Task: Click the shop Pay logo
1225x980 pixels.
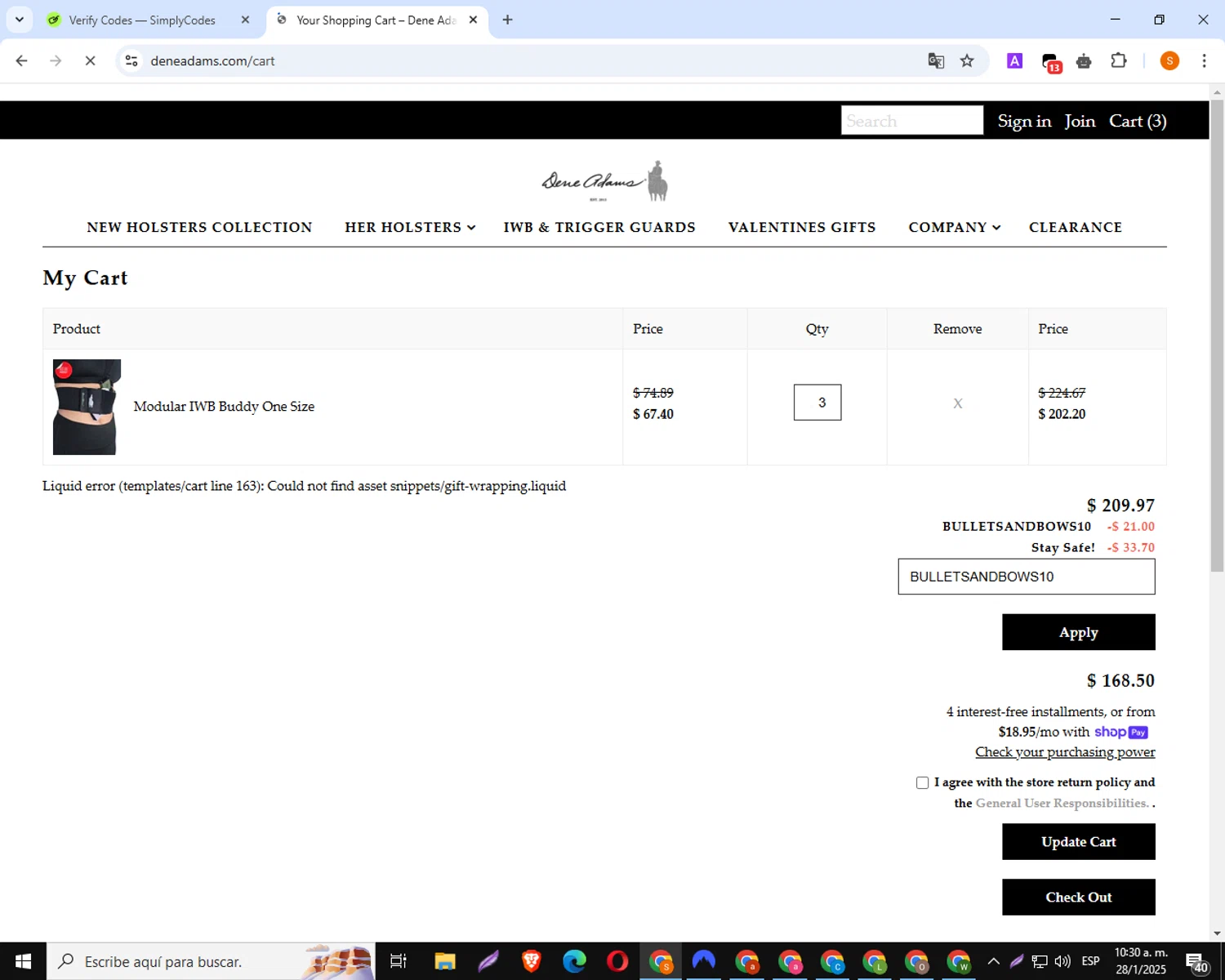Action: click(x=1121, y=732)
